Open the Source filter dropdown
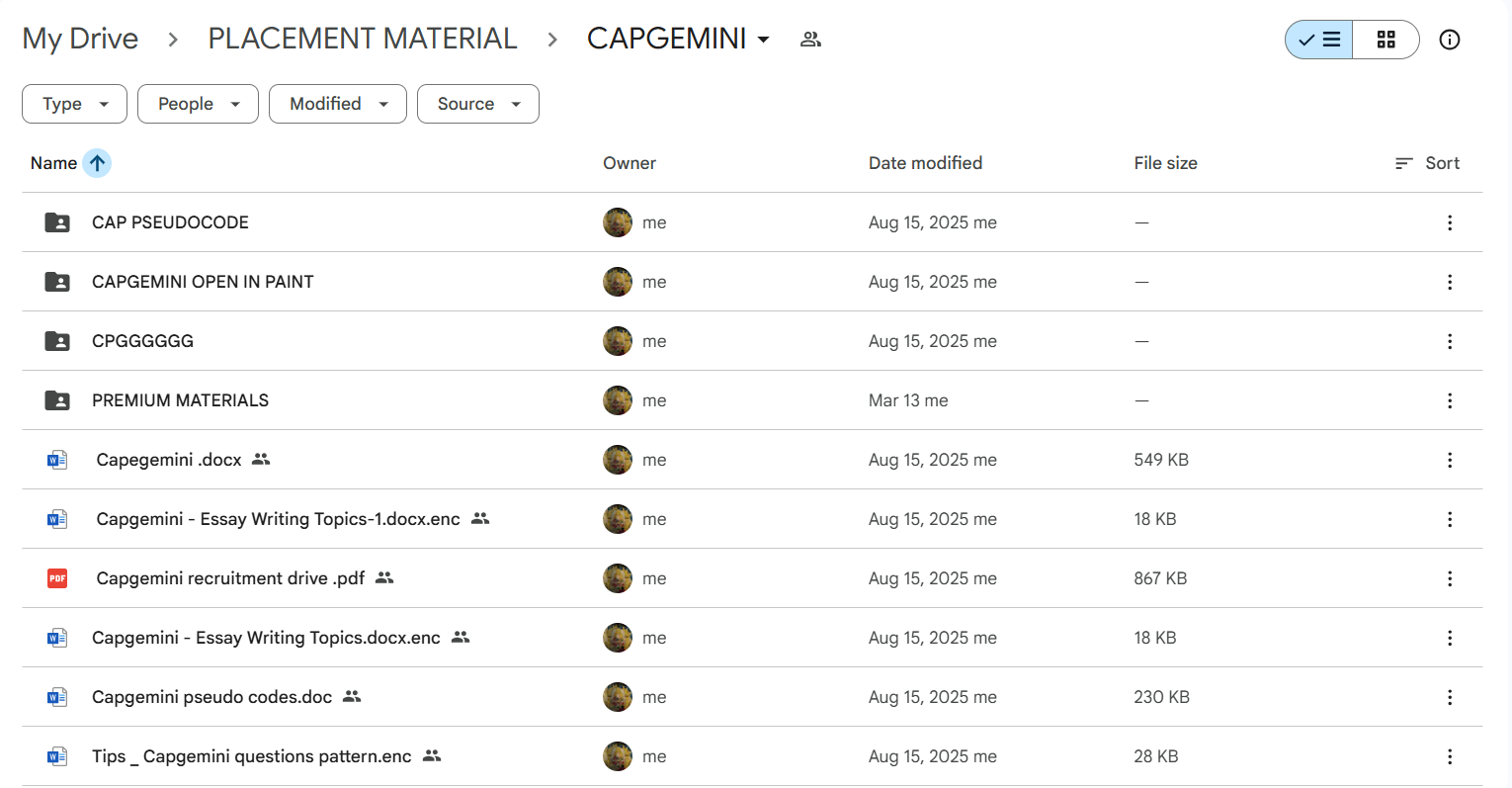The image size is (1512, 788). click(478, 104)
